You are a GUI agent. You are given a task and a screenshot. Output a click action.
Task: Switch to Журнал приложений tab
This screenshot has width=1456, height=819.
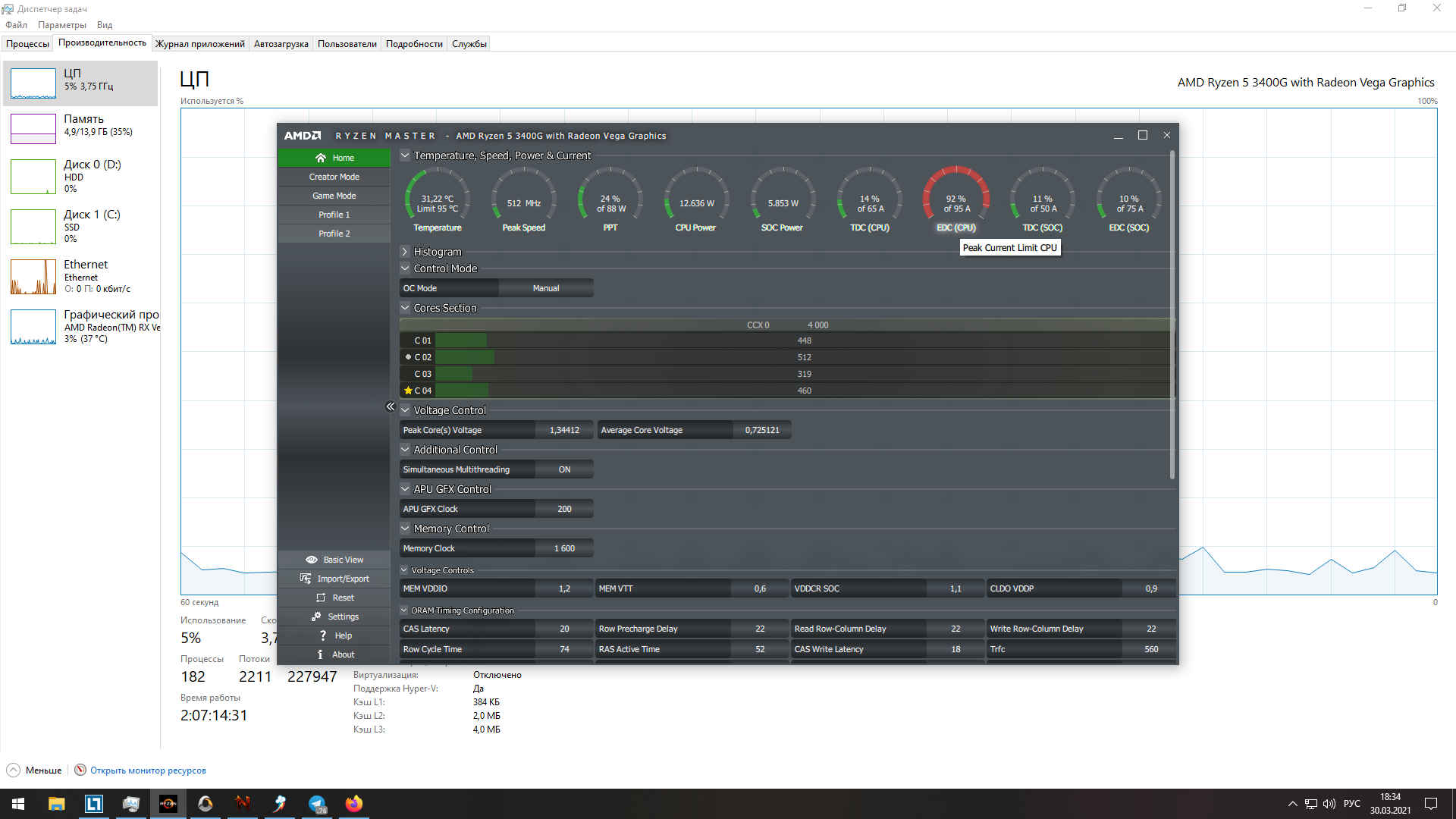click(x=200, y=44)
